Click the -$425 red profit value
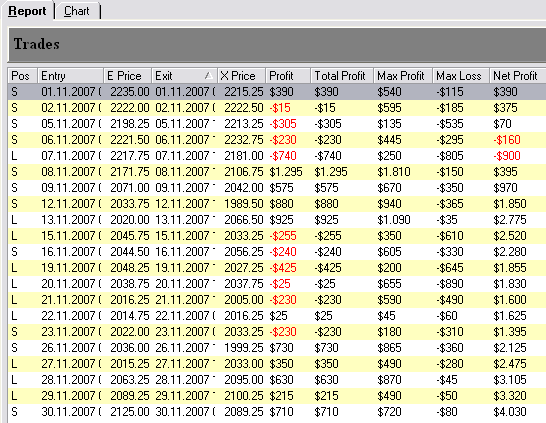This screenshot has width=546, height=423. point(283,268)
